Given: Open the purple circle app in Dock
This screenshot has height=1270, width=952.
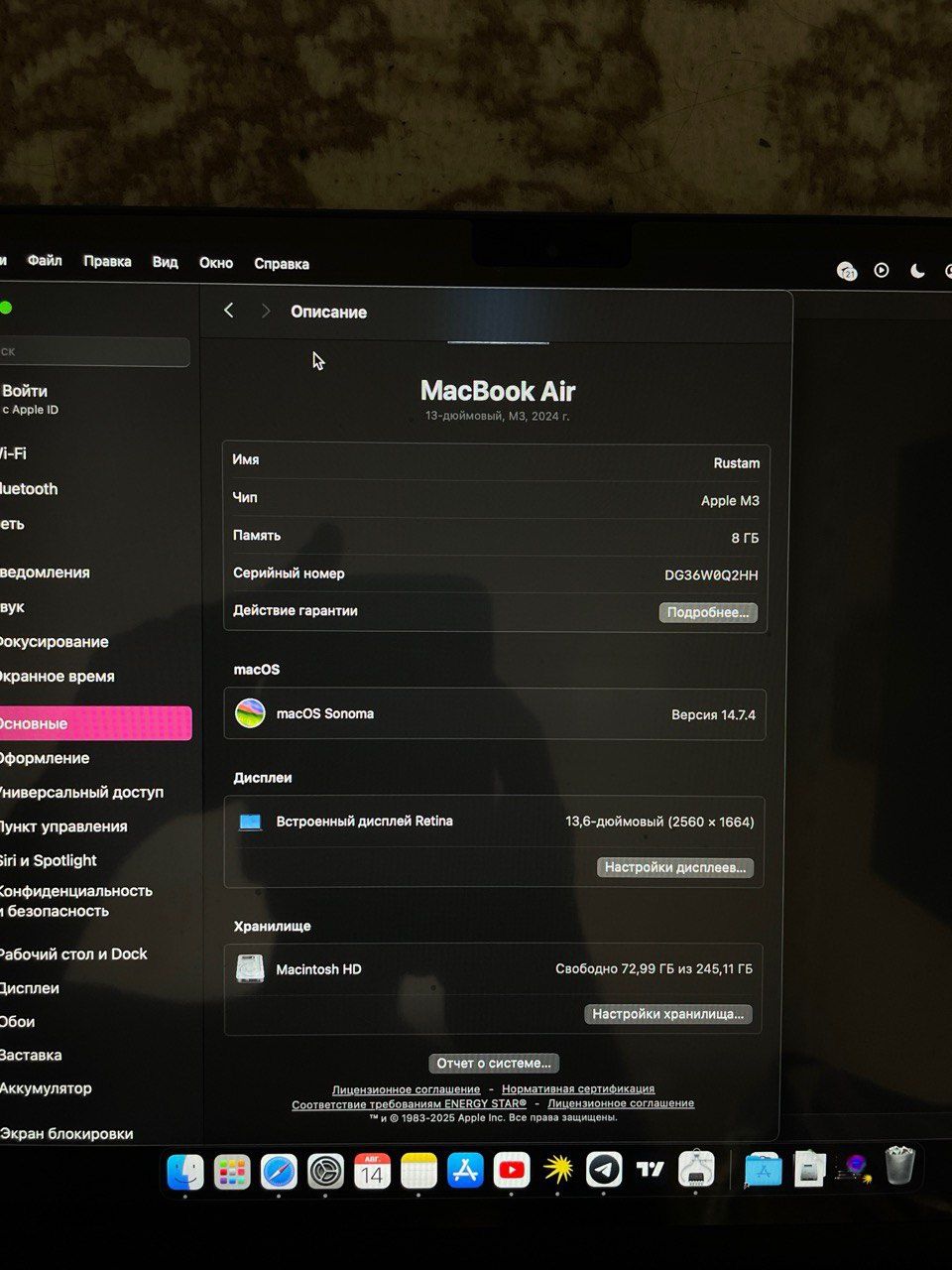Looking at the screenshot, I should (x=855, y=1168).
